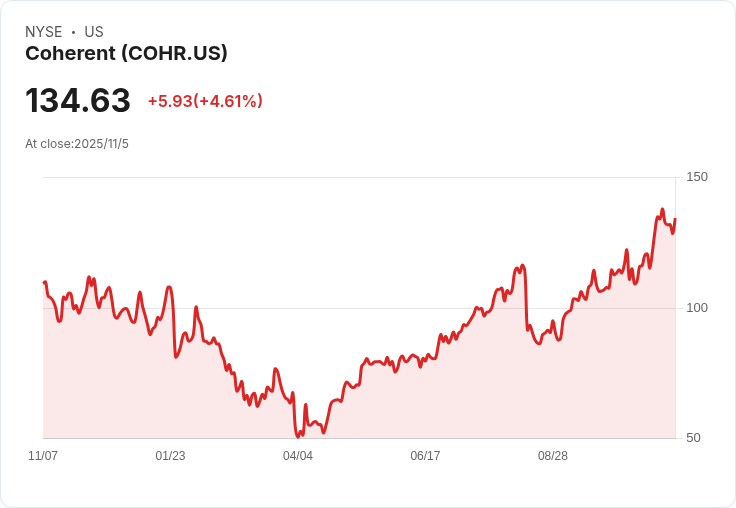Click the 150 value on the y-axis
The width and height of the screenshot is (736, 508).
click(697, 177)
